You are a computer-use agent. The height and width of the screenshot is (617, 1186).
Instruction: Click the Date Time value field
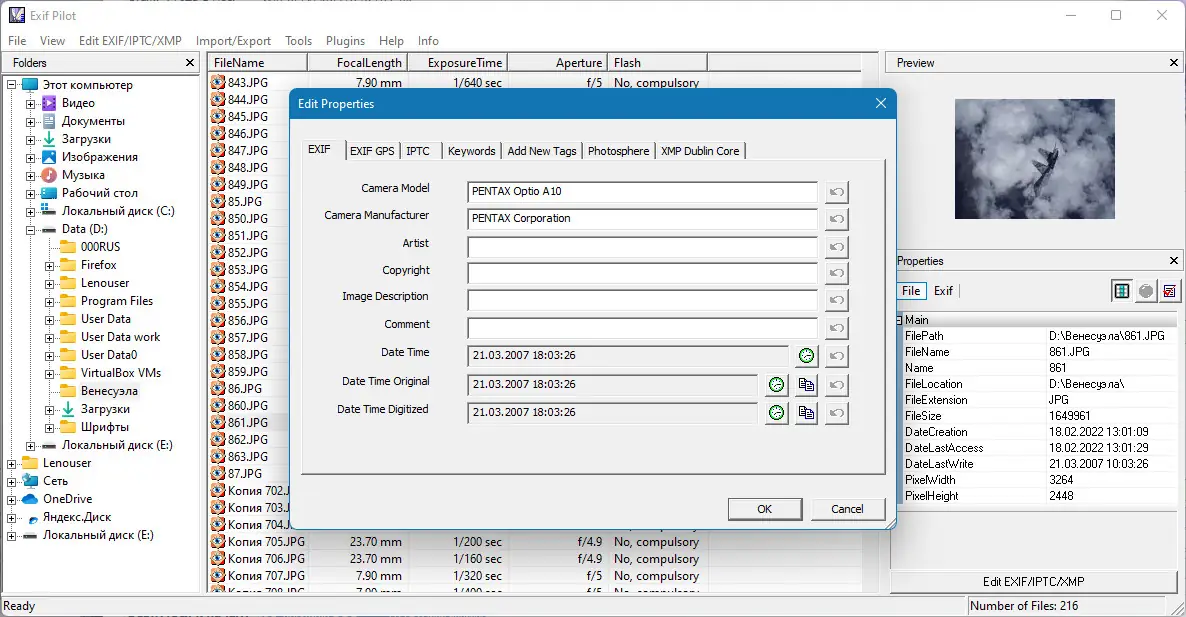tap(629, 355)
